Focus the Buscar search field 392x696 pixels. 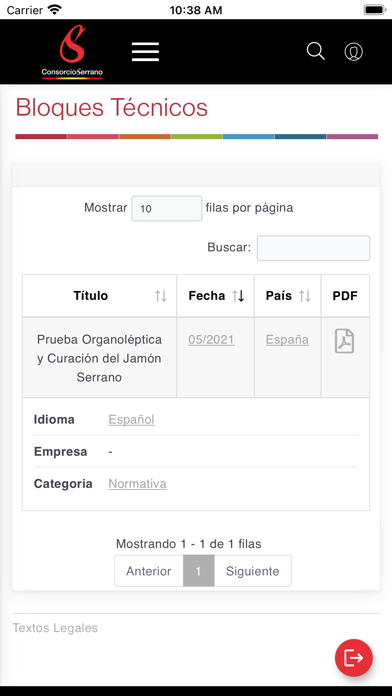tap(313, 248)
